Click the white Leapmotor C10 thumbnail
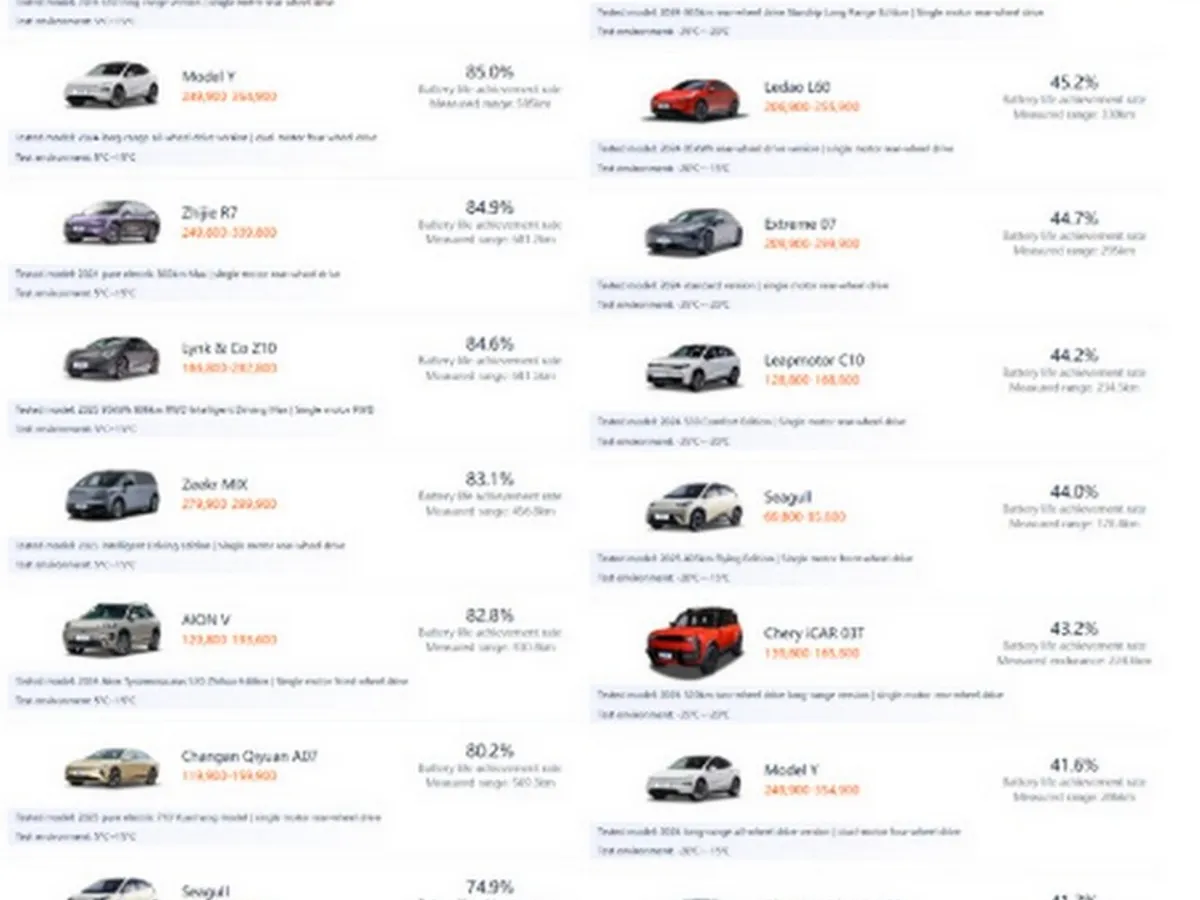Screen dimensions: 1200x900 (x=693, y=367)
